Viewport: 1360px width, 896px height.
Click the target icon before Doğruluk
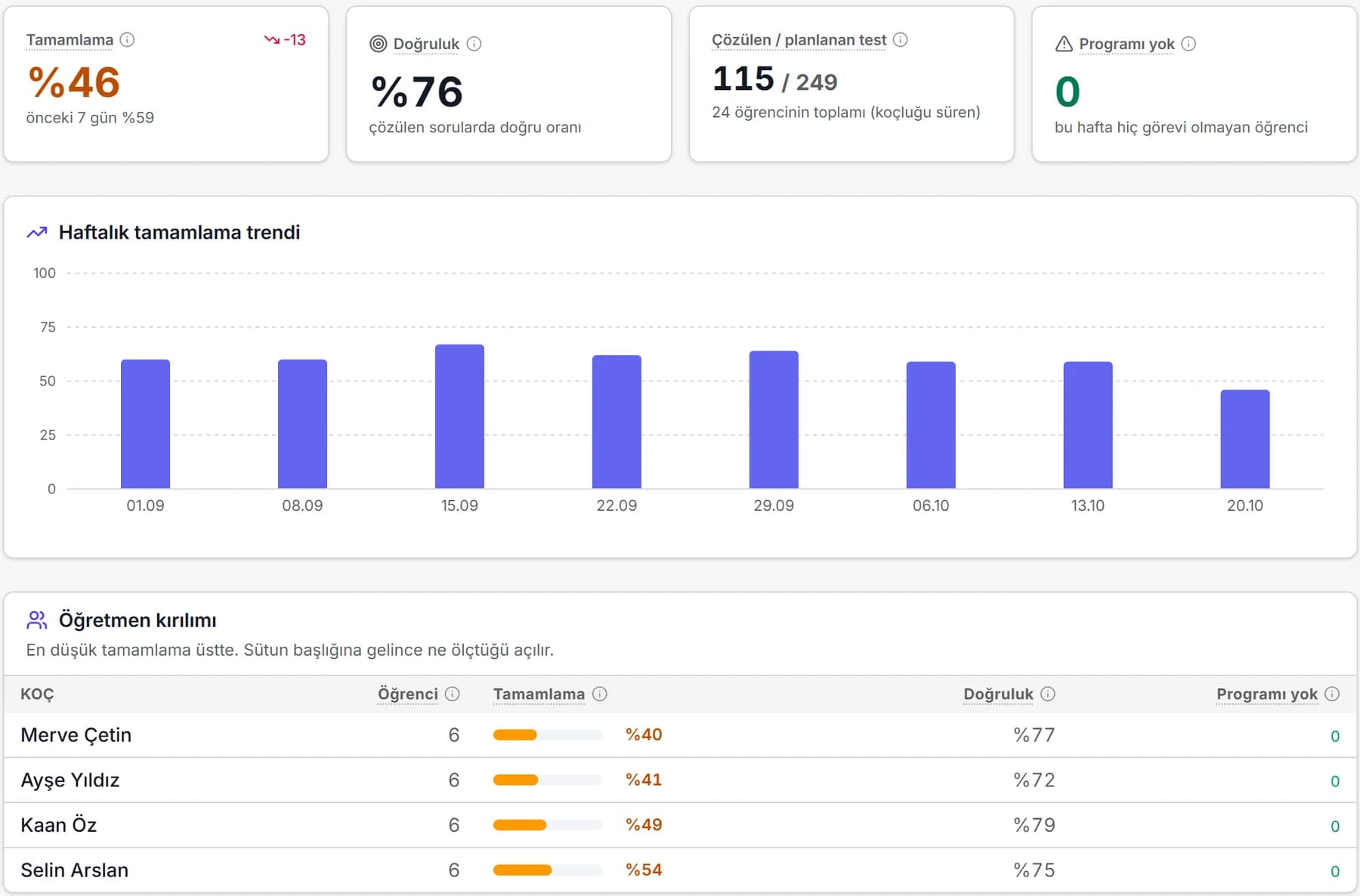pos(378,44)
